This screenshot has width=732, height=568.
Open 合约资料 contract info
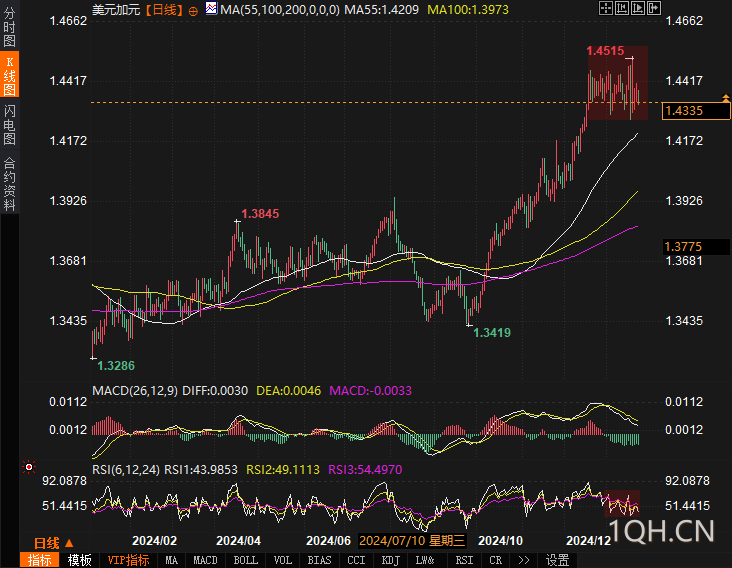tap(9, 183)
